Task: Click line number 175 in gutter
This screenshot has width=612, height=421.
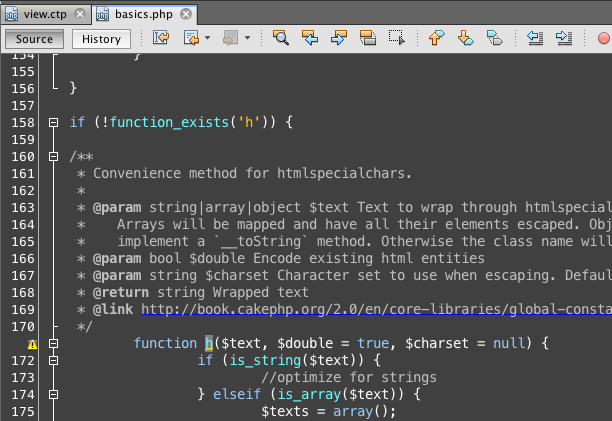Action: [x=23, y=412]
